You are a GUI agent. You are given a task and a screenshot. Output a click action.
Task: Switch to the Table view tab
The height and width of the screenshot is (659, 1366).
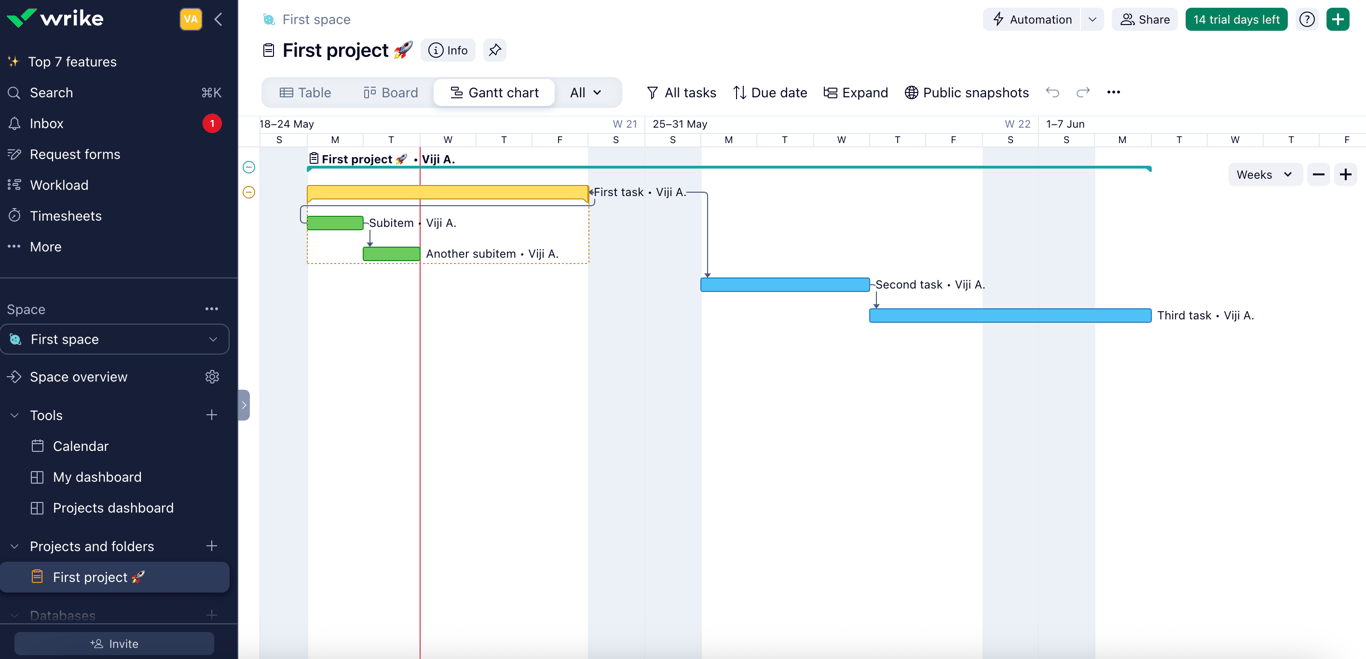305,92
